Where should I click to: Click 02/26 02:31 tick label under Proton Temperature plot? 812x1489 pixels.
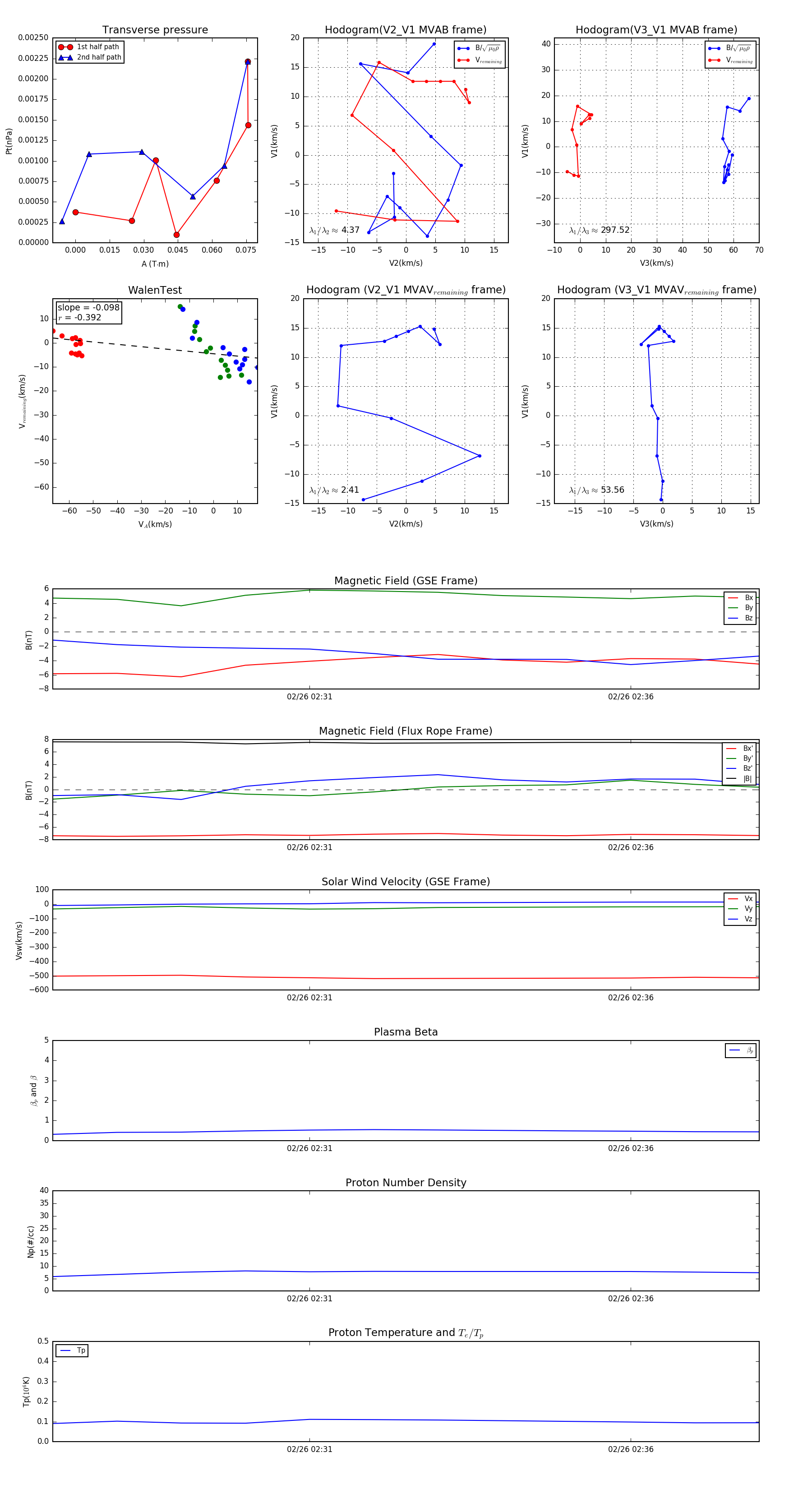click(310, 1450)
